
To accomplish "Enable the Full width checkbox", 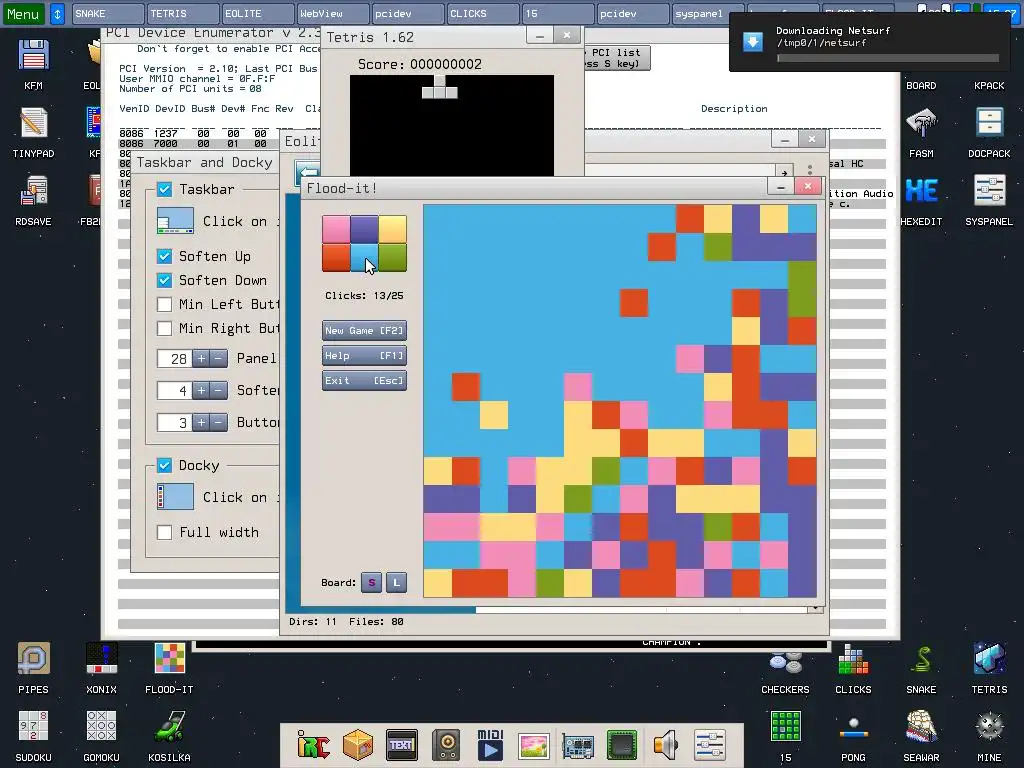I will 165,532.
